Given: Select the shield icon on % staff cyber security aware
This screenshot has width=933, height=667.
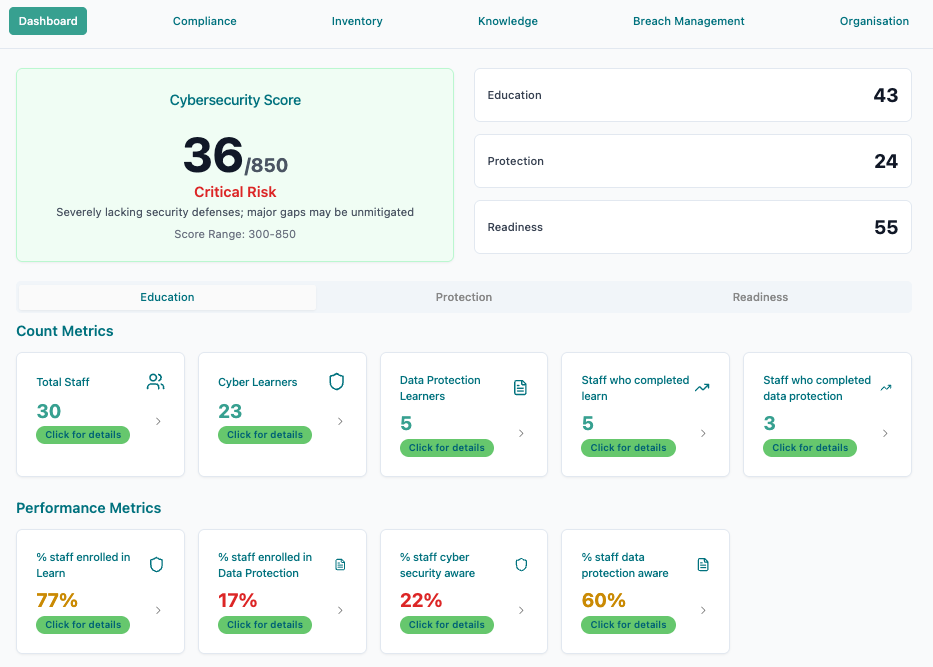Looking at the screenshot, I should pos(521,564).
